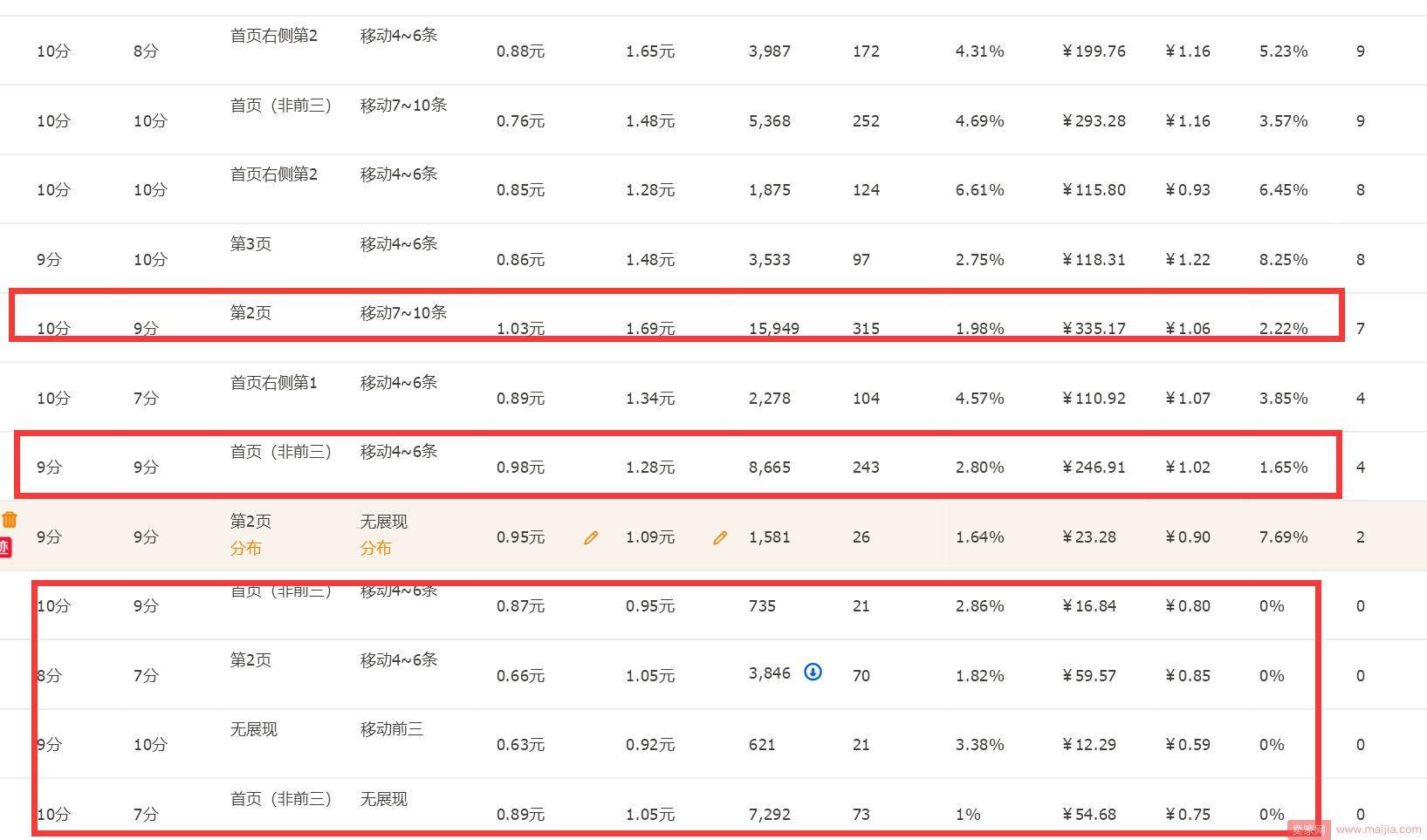The image size is (1427, 840).
Task: Click the 0.87元 price cell
Action: [x=520, y=605]
